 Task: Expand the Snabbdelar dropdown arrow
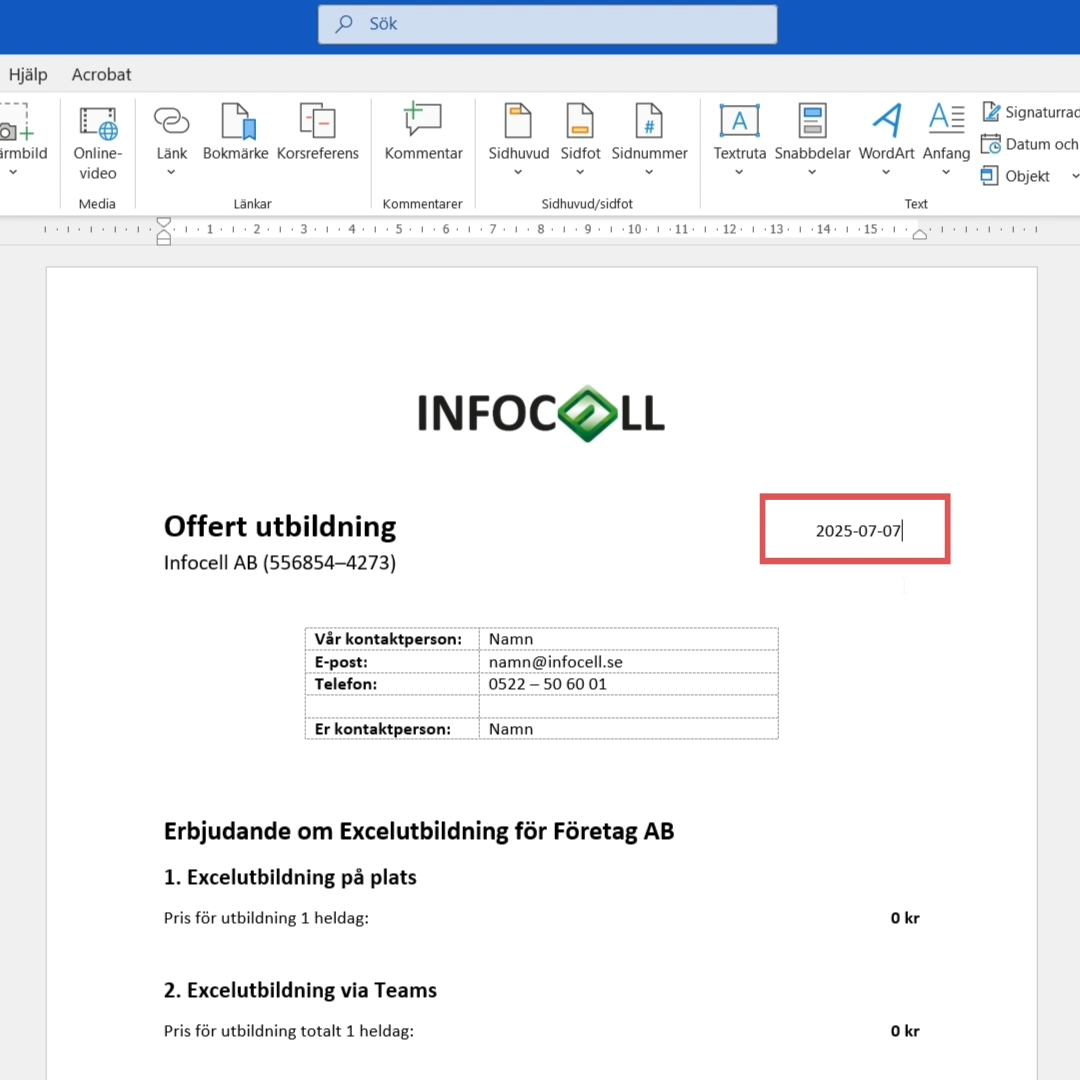click(812, 172)
